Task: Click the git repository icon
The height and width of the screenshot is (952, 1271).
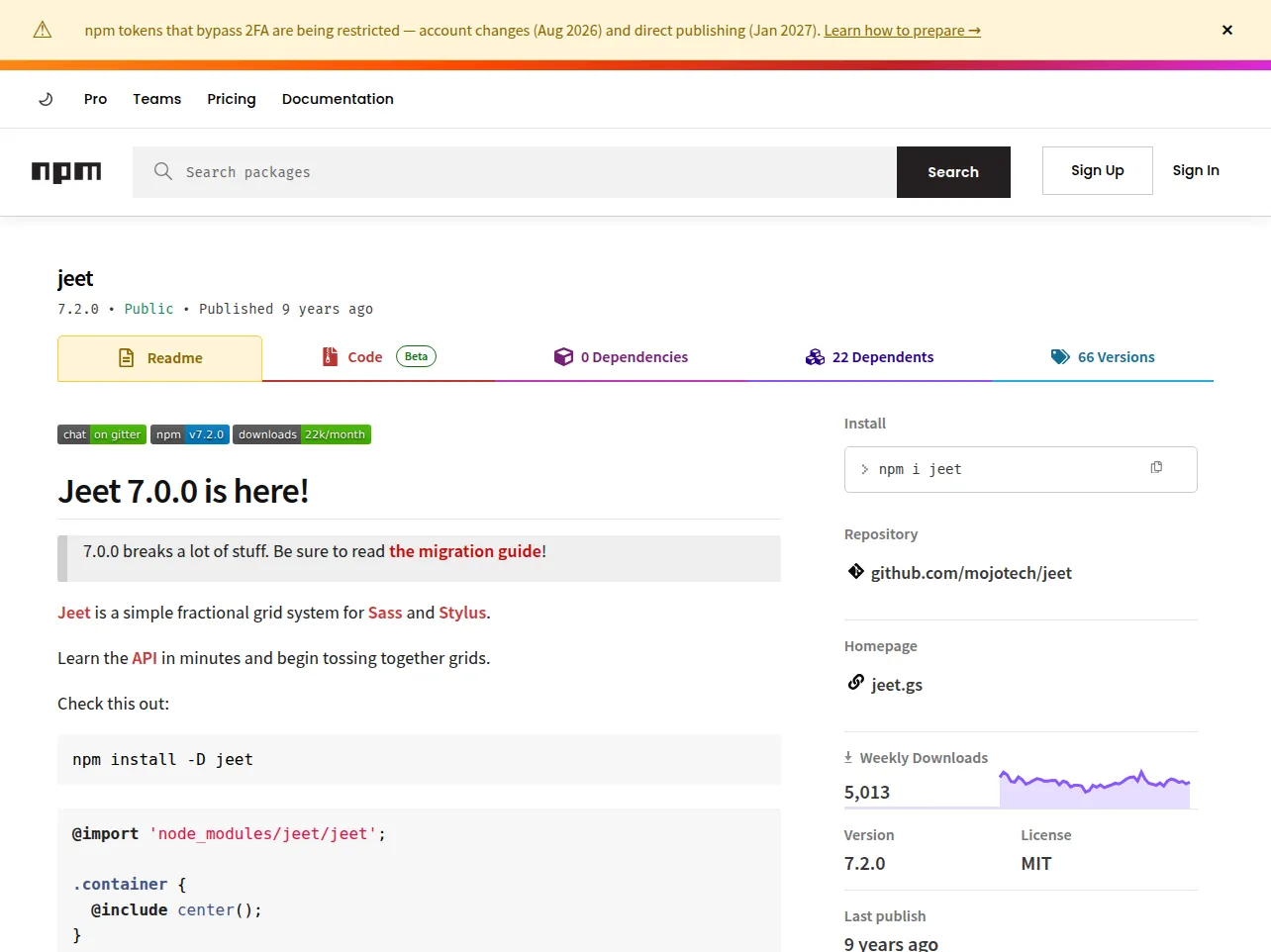Action: (856, 571)
